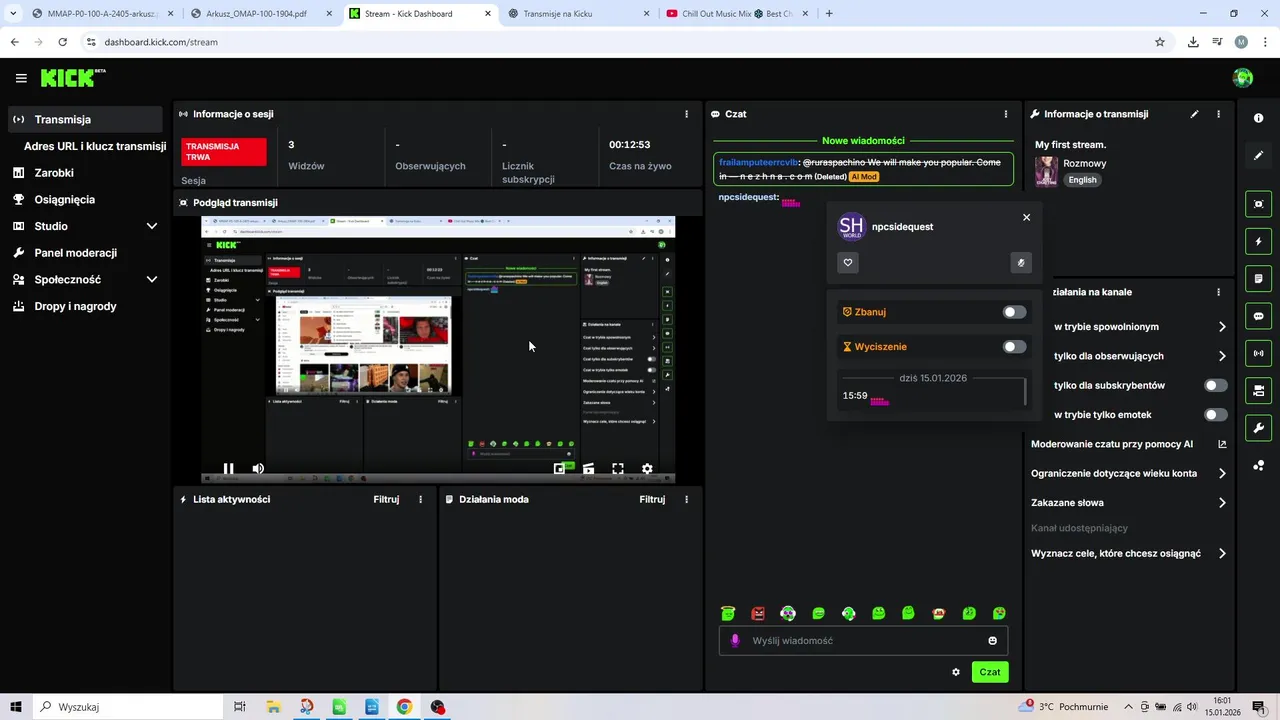
Task: Enable emote-only chat mode toggle
Action: coord(1215,414)
